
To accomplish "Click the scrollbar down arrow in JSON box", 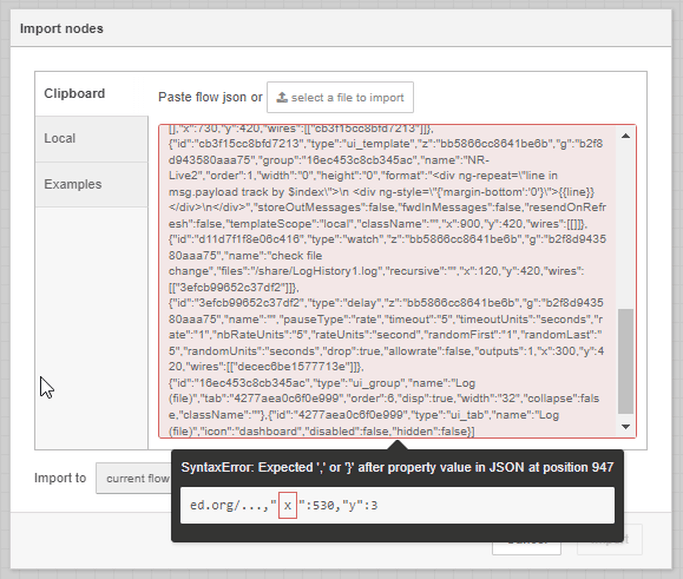I will [626, 427].
